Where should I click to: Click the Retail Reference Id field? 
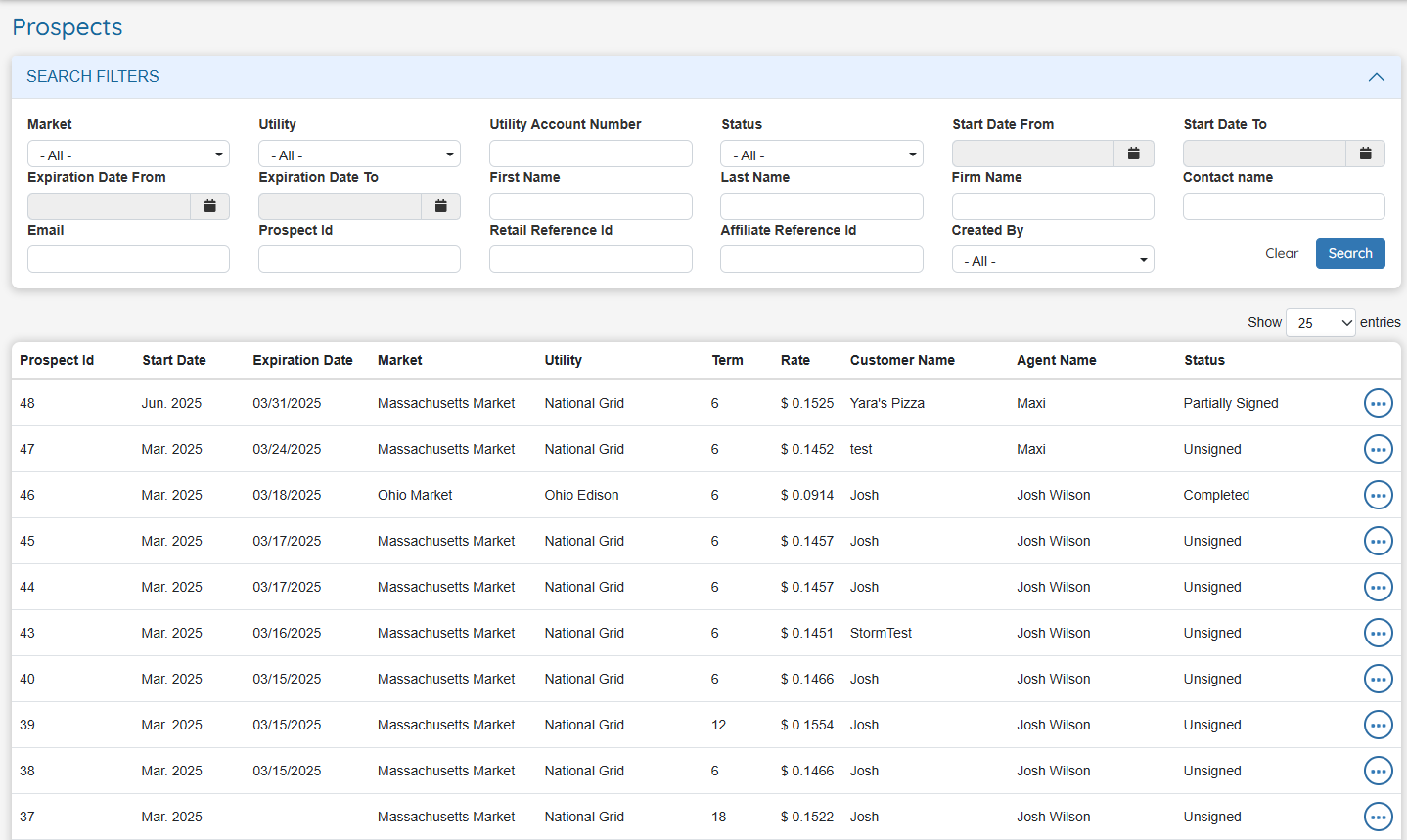tap(591, 259)
